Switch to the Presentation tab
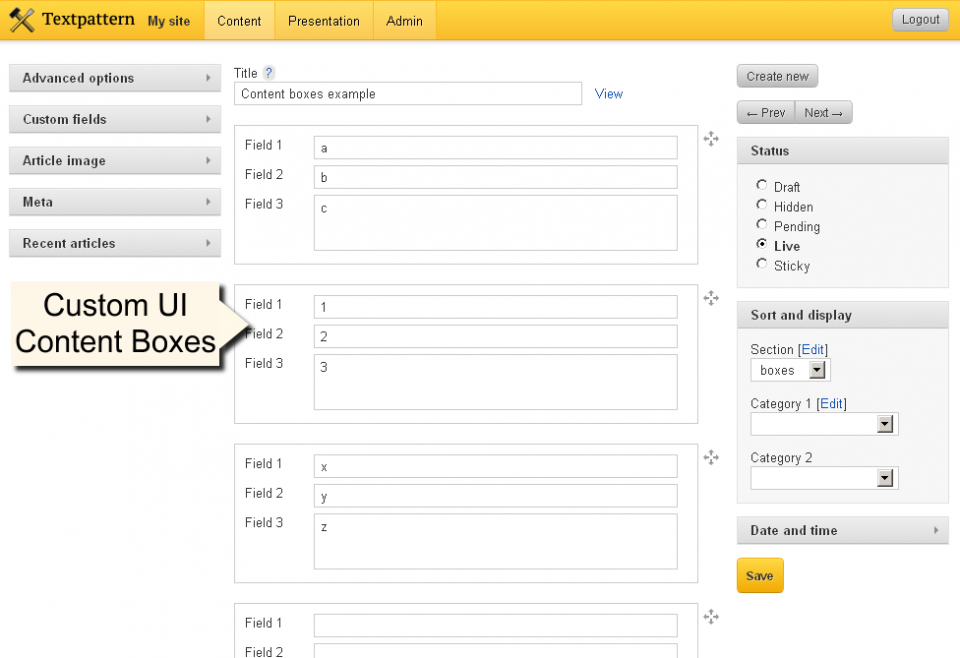Viewport: 960px width, 658px height. point(323,20)
